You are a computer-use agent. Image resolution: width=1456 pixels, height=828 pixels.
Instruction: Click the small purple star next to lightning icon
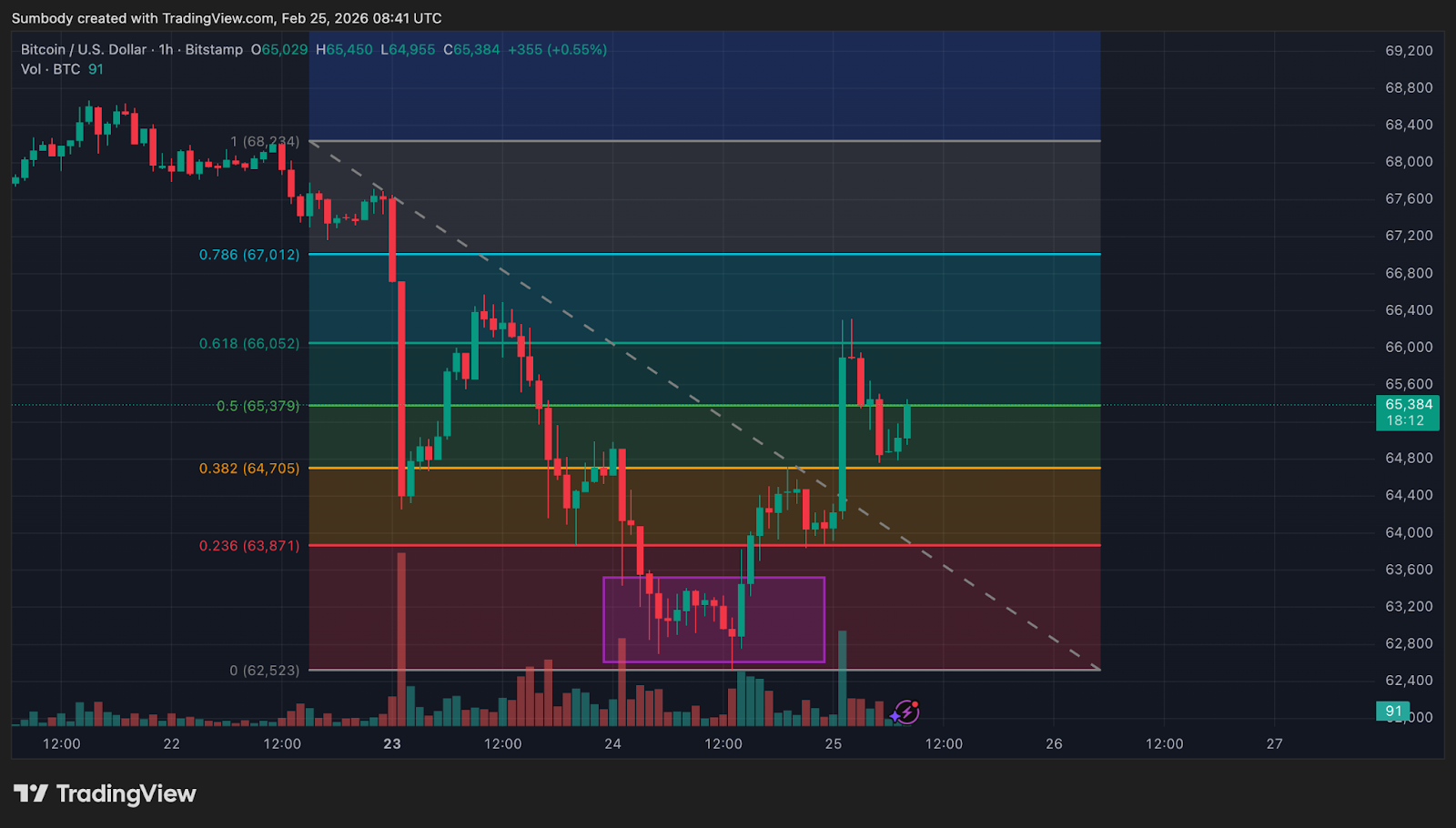coord(895,718)
